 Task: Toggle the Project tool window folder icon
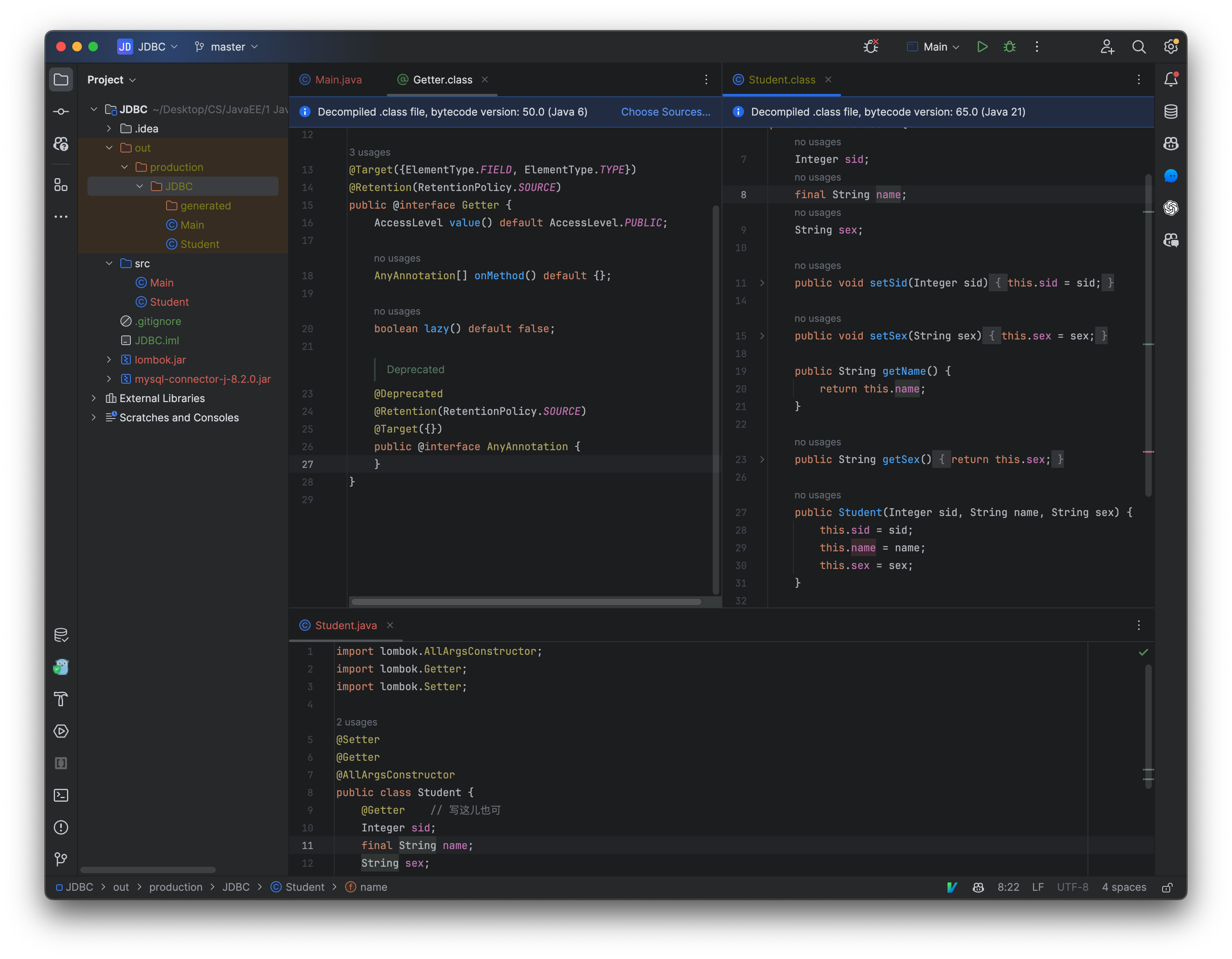coord(61,79)
